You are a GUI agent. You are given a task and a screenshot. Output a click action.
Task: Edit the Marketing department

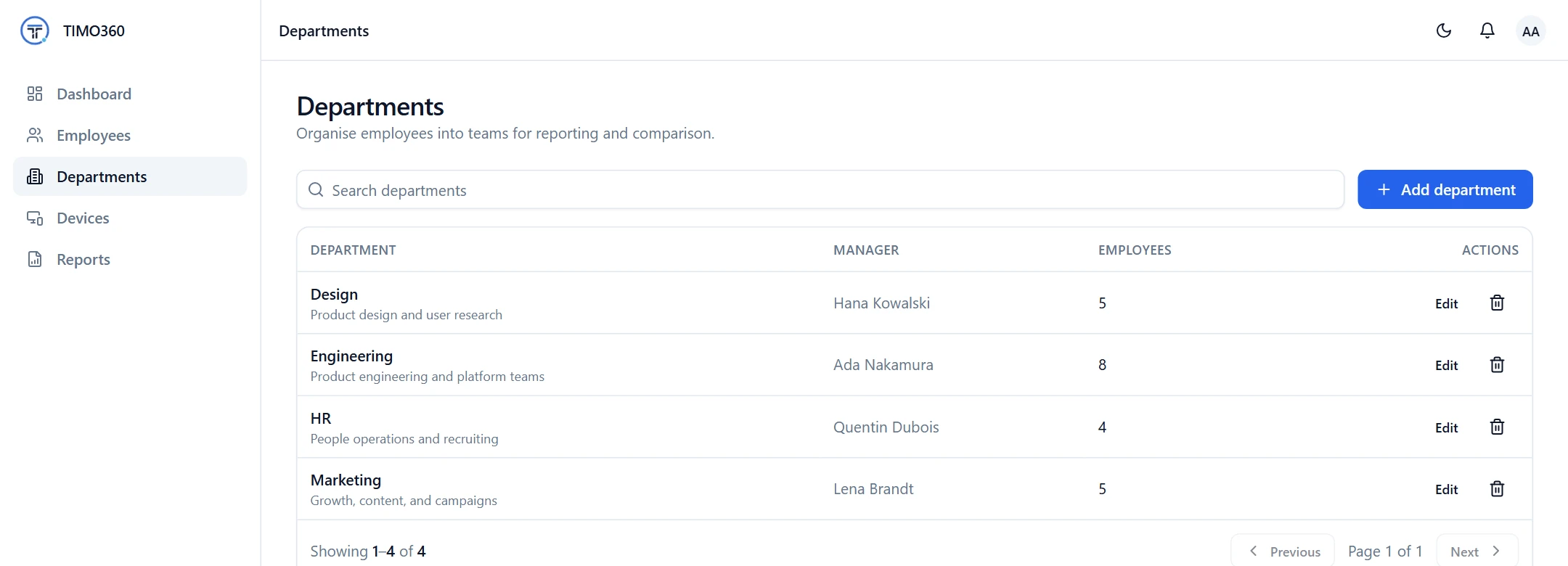1446,489
